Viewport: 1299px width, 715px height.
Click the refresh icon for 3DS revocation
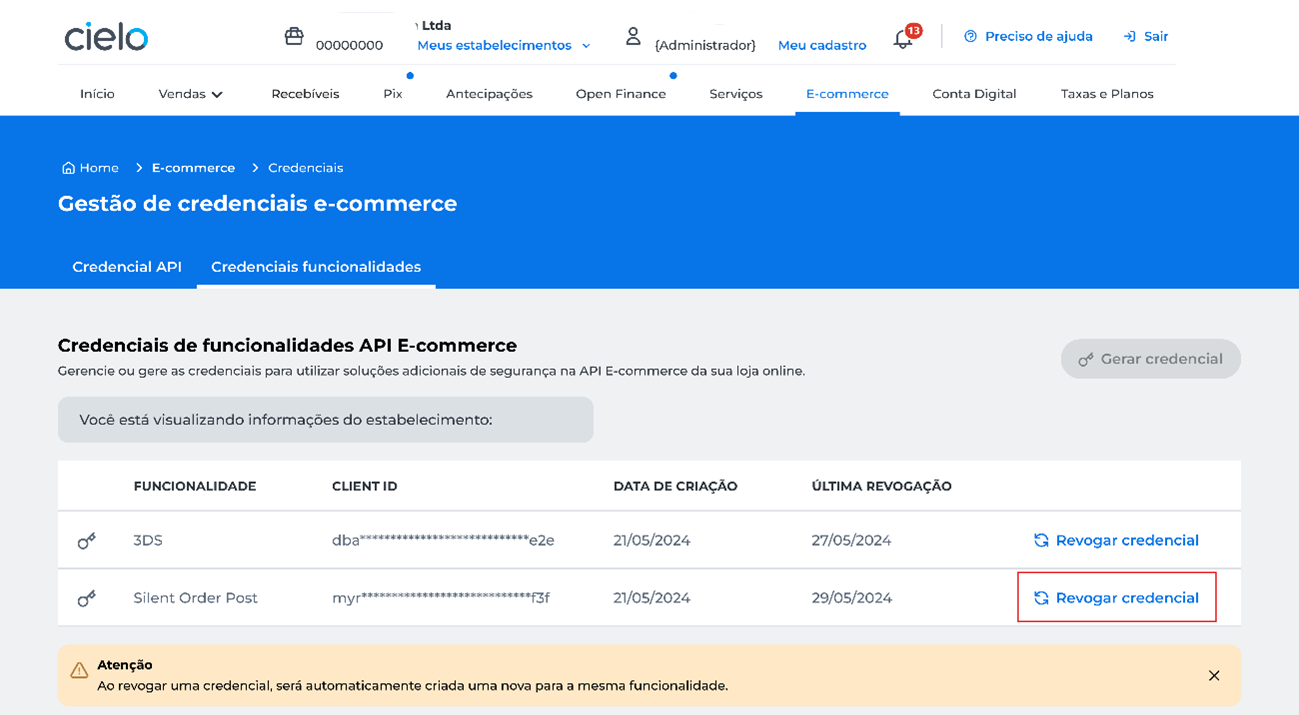click(x=1041, y=540)
